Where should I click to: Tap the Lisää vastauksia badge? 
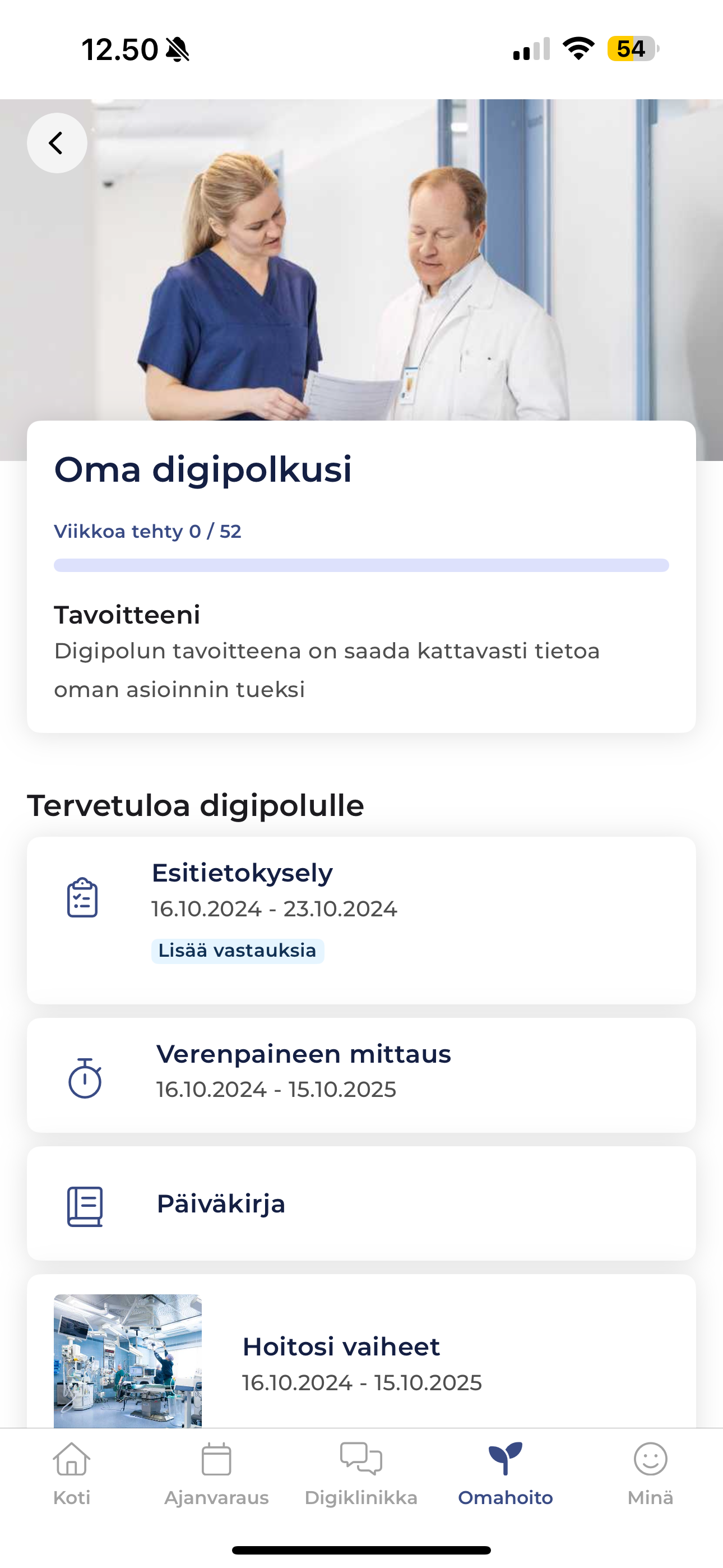[237, 951]
